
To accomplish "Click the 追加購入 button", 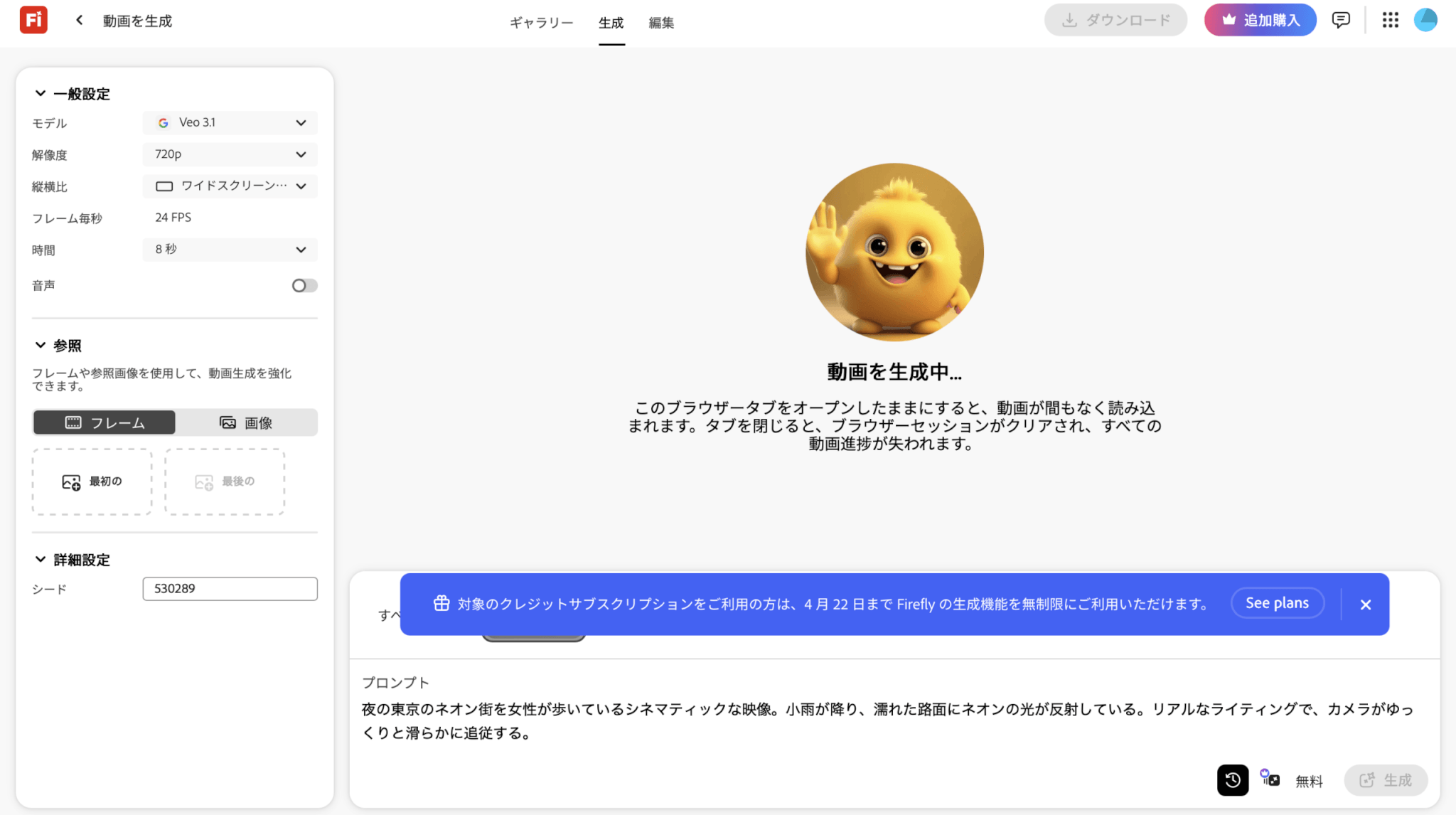I will (1260, 20).
